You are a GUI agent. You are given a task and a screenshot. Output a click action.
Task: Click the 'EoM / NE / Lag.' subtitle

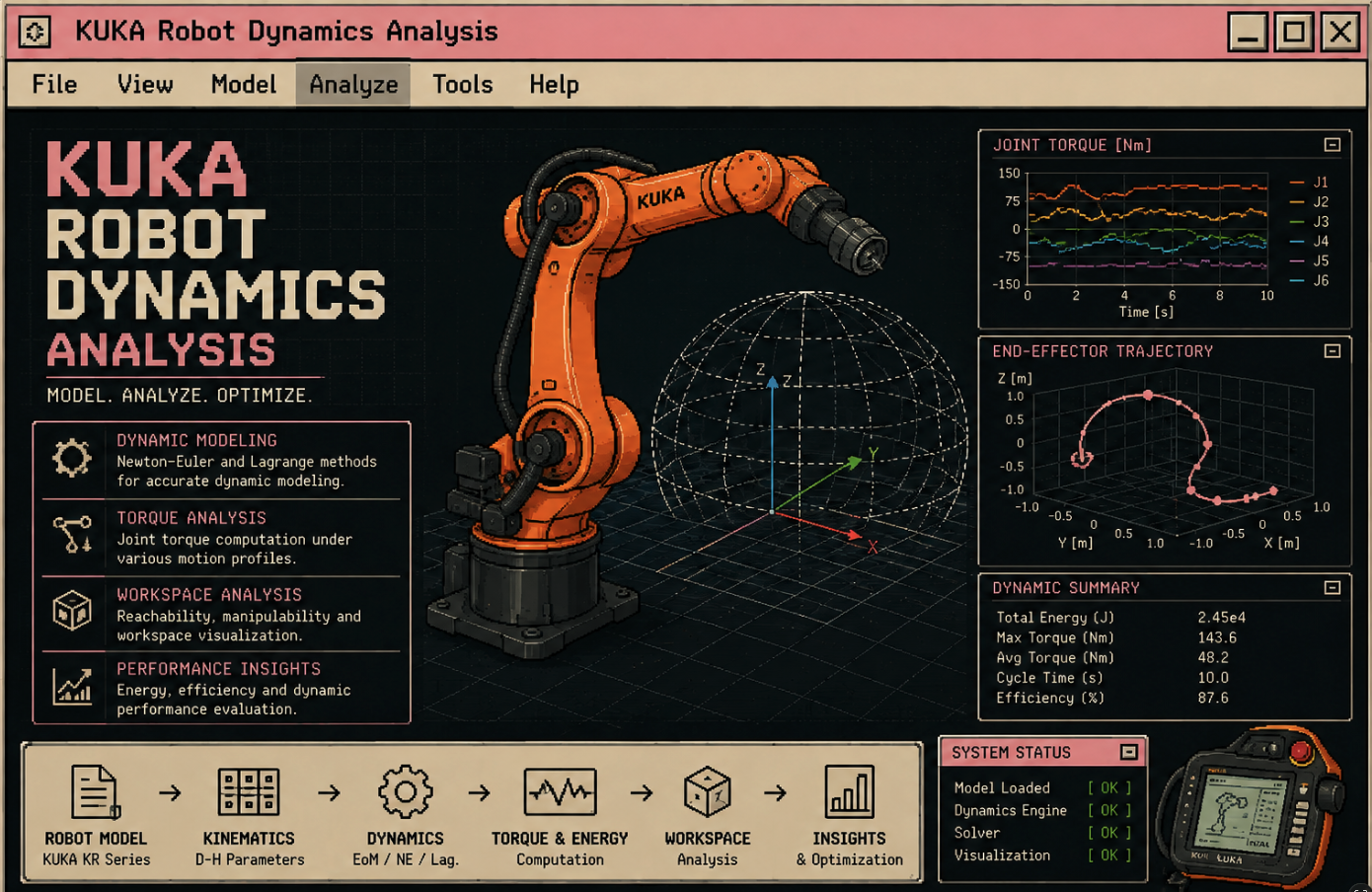[406, 860]
